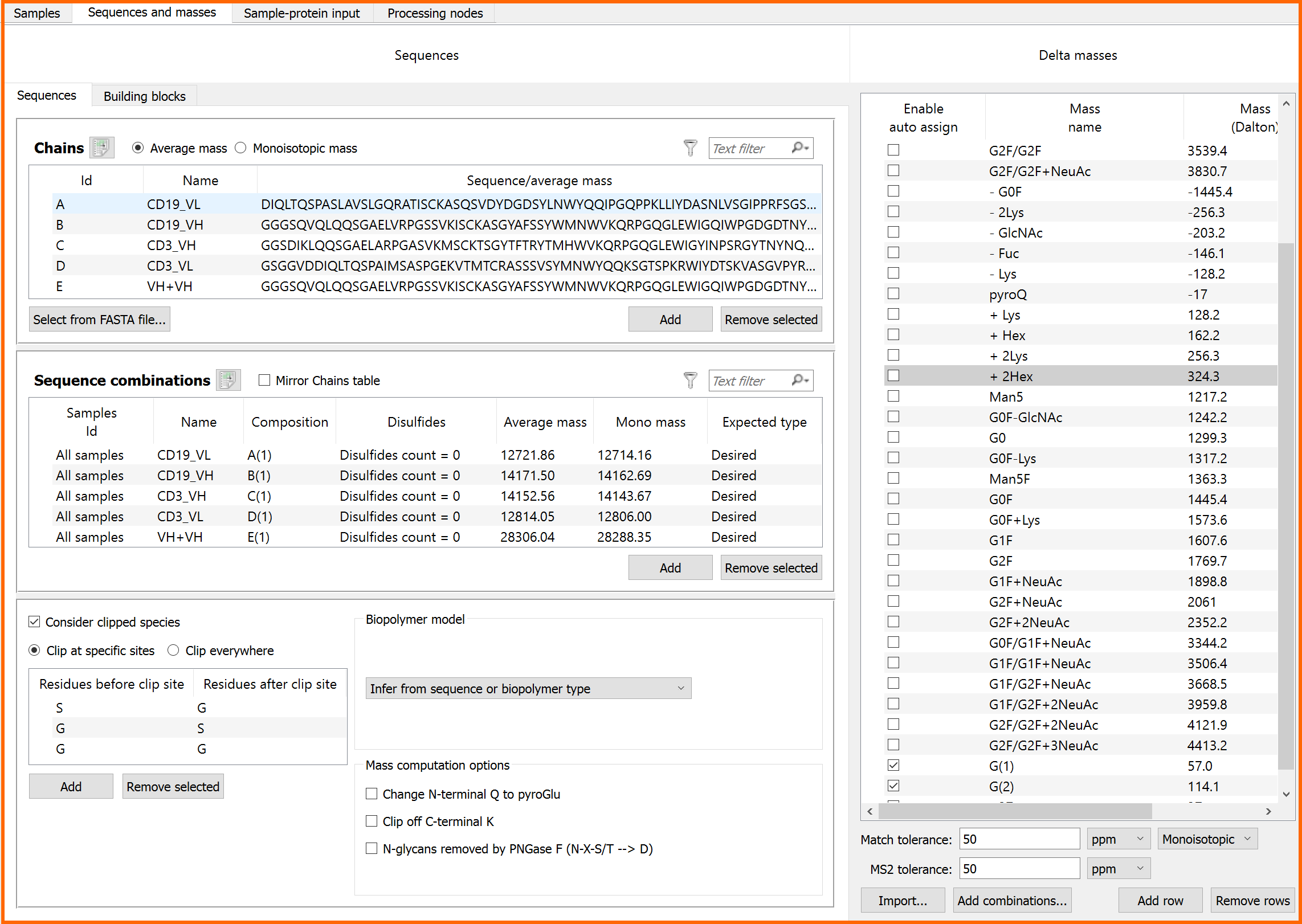The width and height of the screenshot is (1302, 924).
Task: Click the delta masses horizontal scrollbar thumb
Action: coord(1015,811)
